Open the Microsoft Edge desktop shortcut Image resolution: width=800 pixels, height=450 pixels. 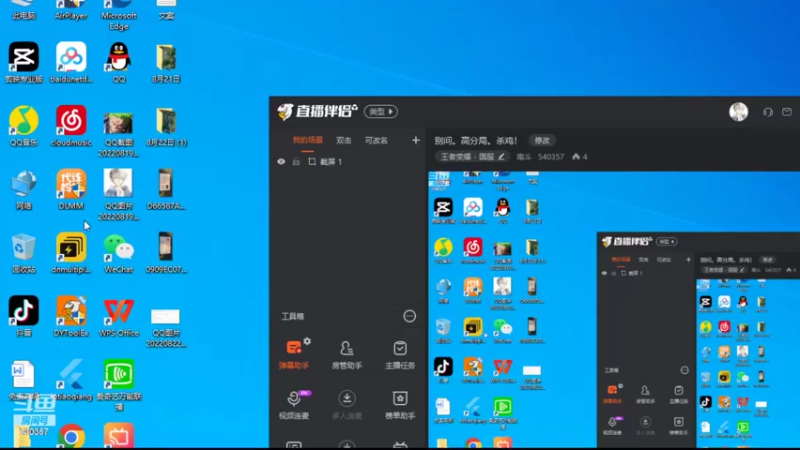pos(119,15)
